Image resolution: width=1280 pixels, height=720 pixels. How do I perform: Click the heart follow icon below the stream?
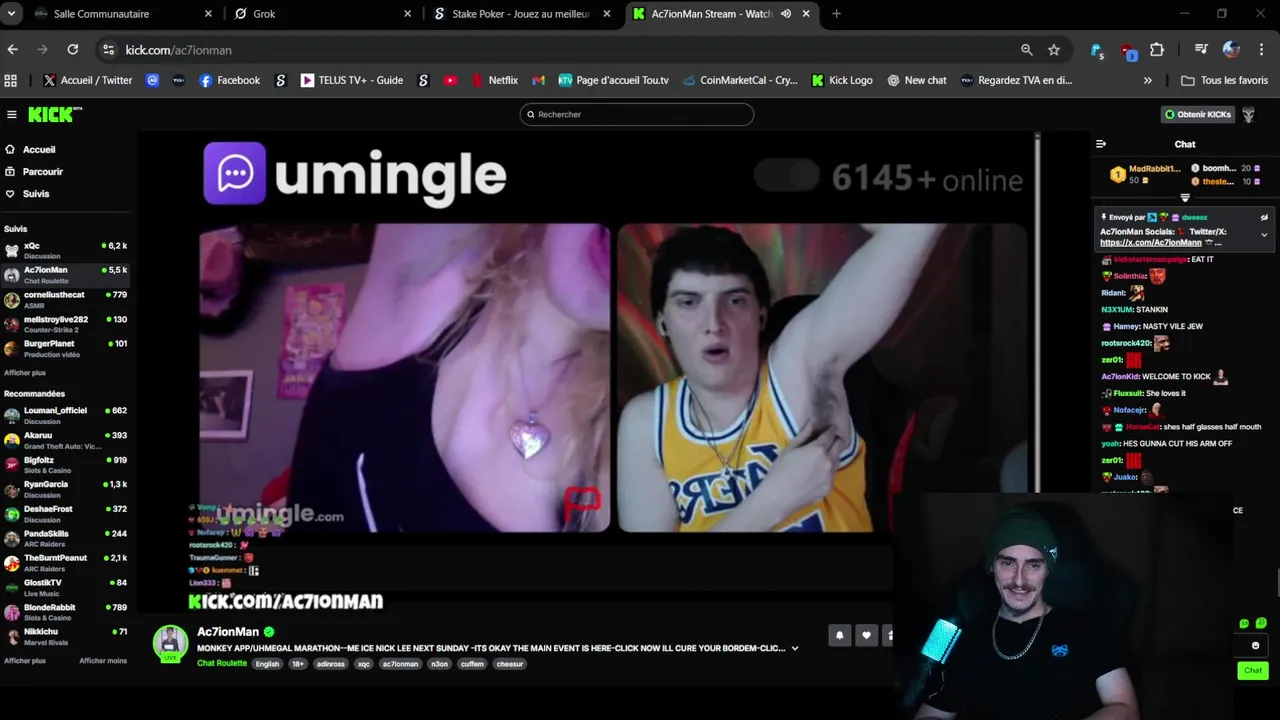[x=866, y=635]
